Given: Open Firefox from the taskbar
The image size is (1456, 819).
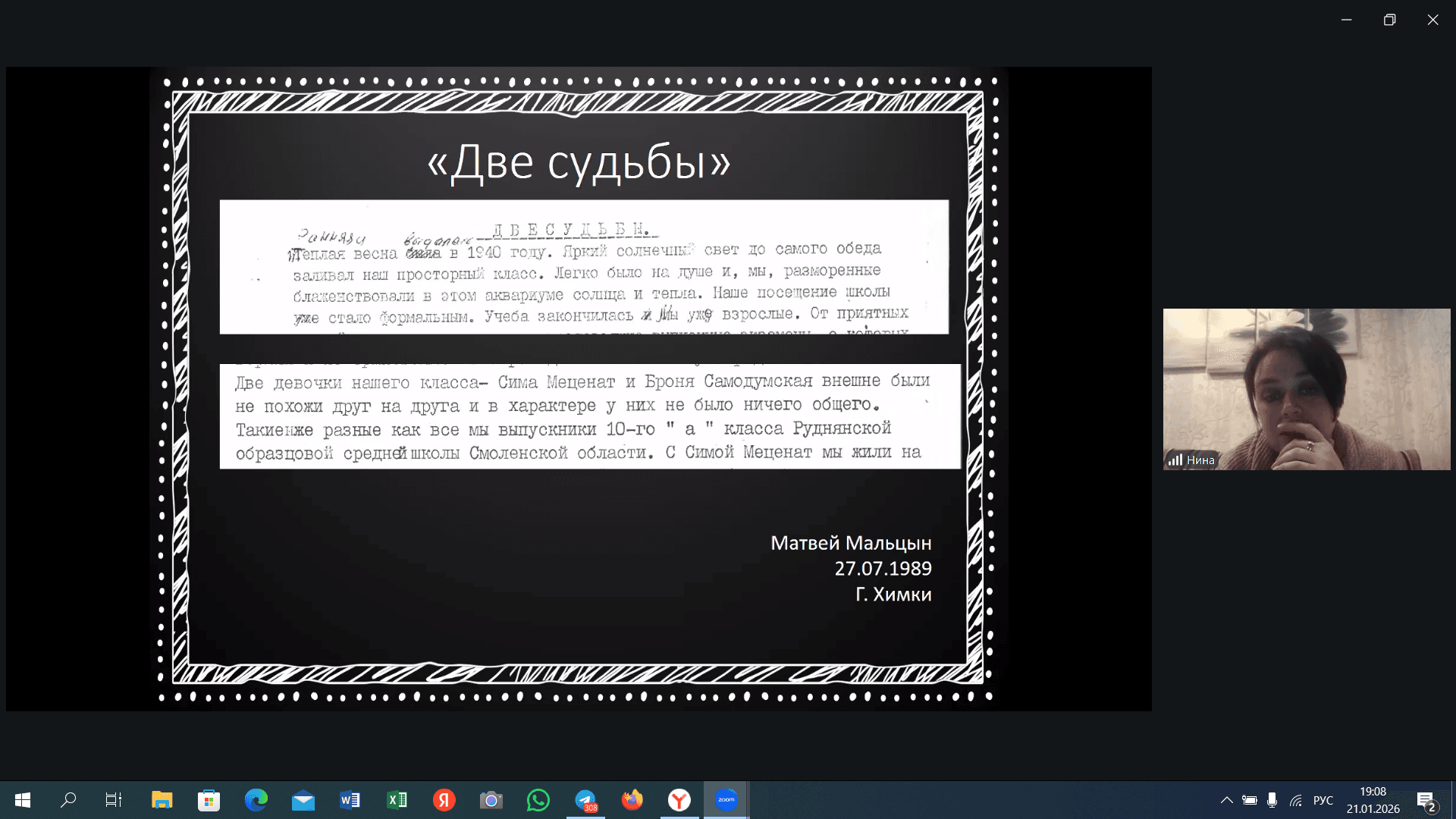Looking at the screenshot, I should point(632,800).
